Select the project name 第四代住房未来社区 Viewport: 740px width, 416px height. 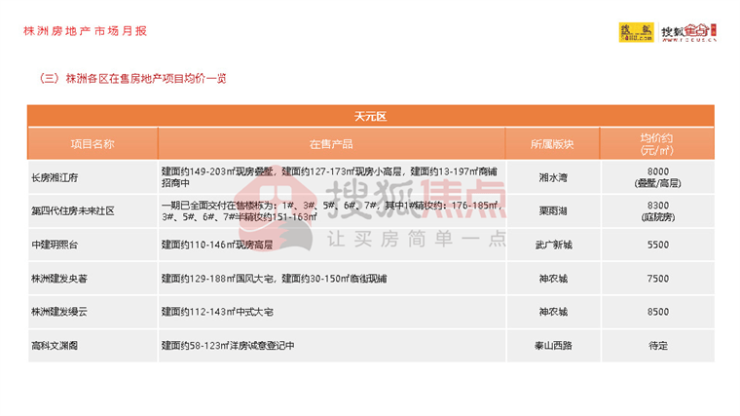[x=73, y=211]
